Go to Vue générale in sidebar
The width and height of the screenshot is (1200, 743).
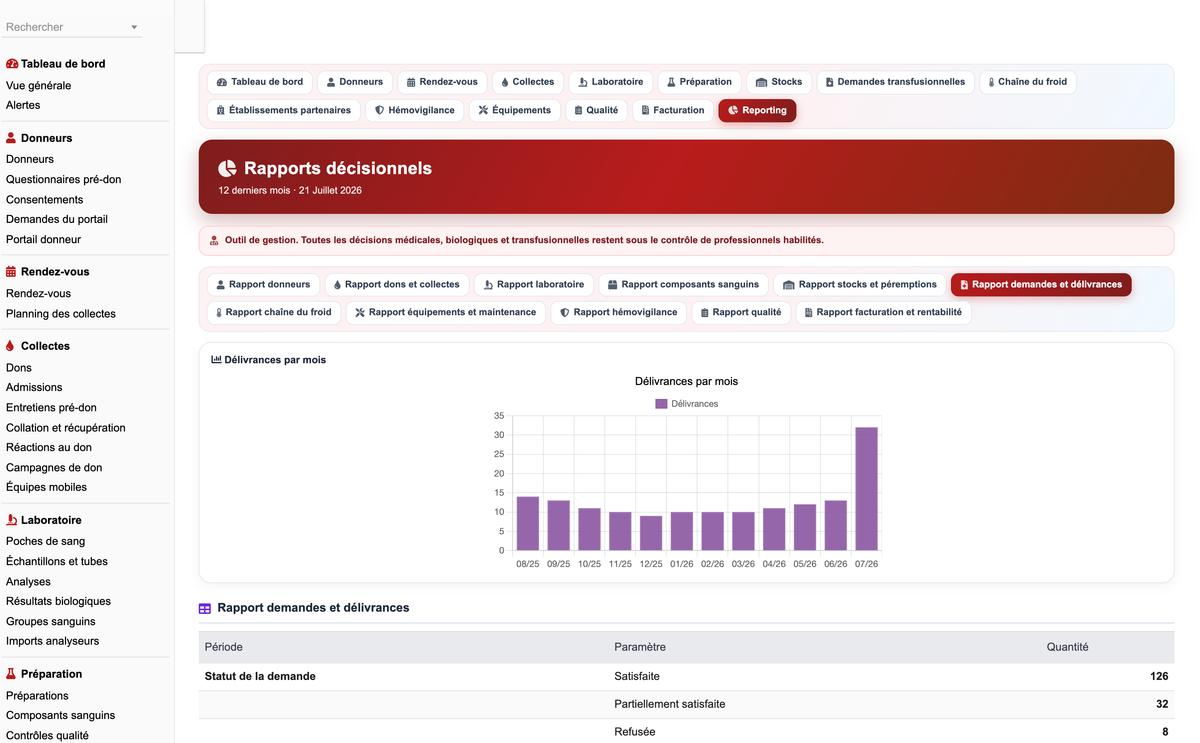pyautogui.click(x=38, y=85)
